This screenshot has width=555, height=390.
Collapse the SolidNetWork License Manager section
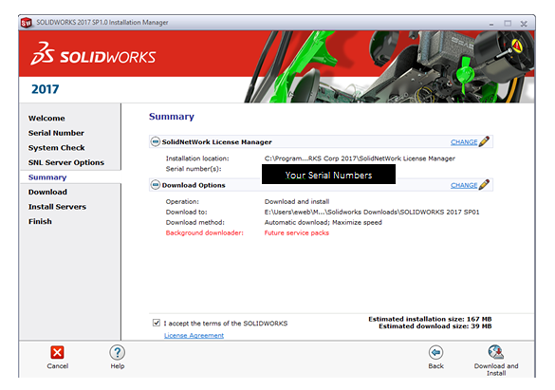155,142
